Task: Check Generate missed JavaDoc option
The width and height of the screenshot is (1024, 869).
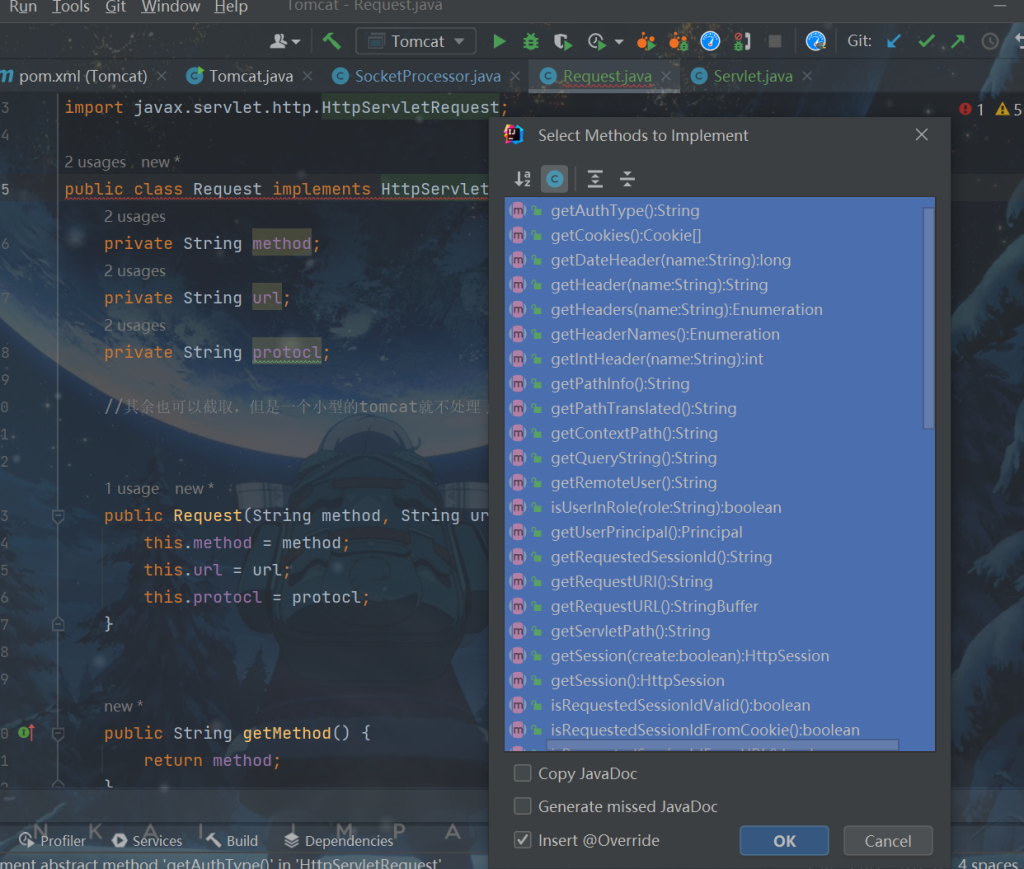Action: point(522,806)
